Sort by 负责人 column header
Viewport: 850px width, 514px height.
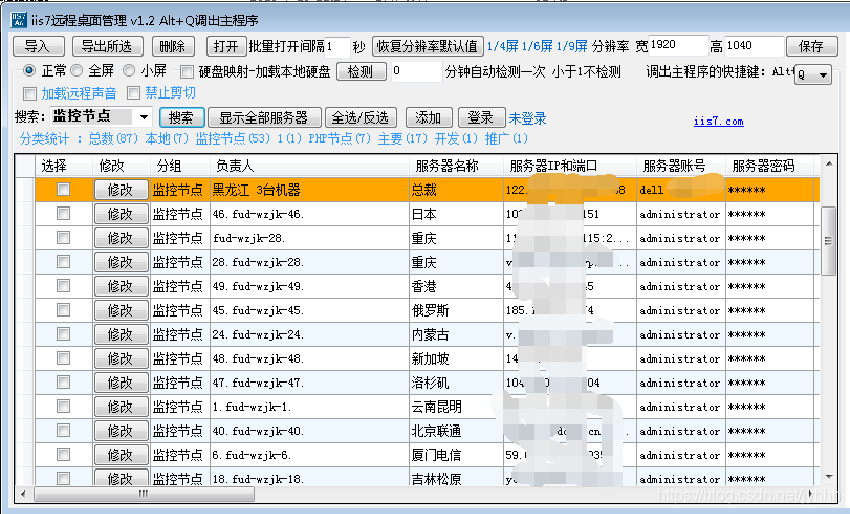[310, 166]
